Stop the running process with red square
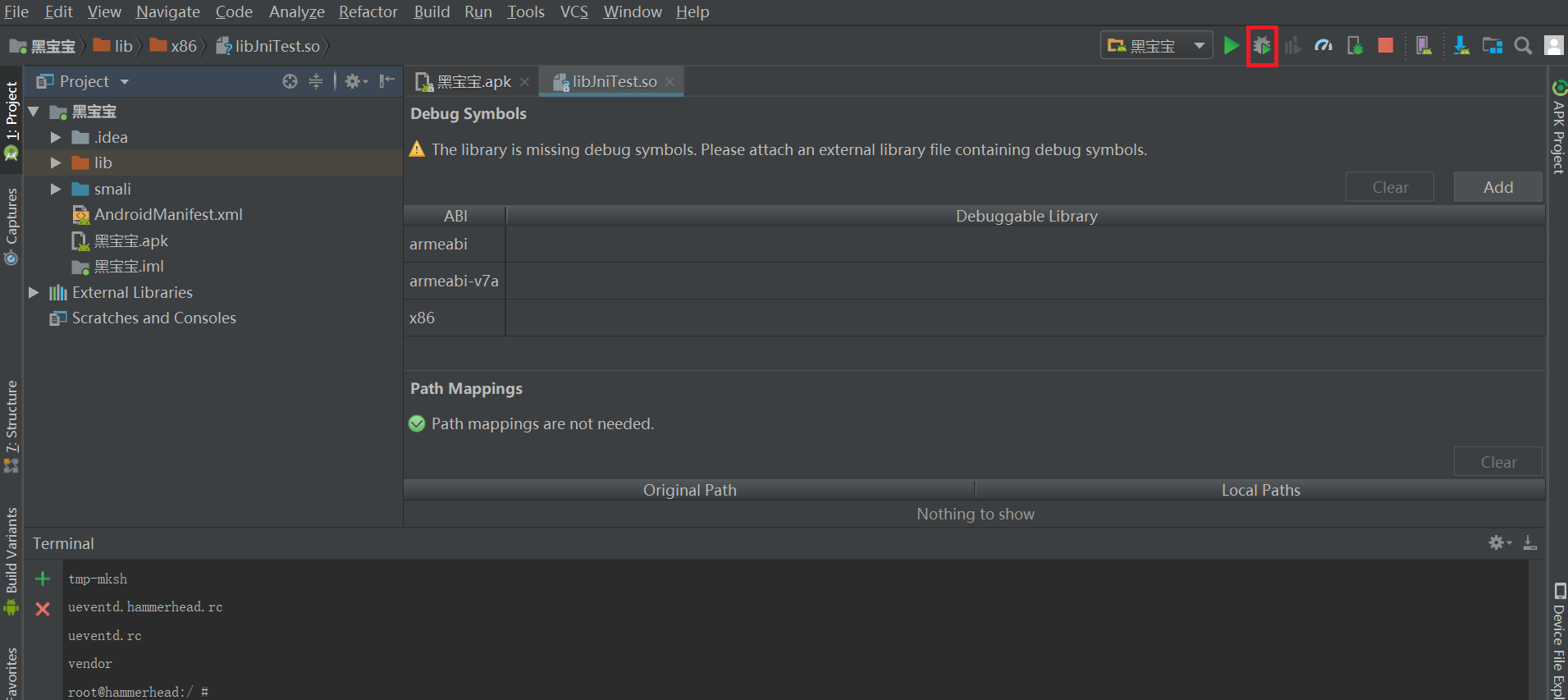Screen dimensions: 1568x700 pyautogui.click(x=1386, y=46)
